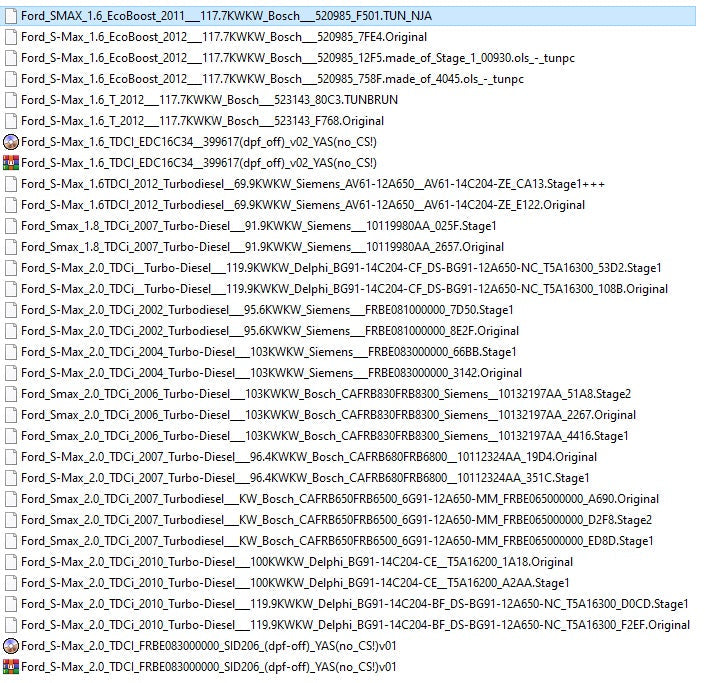705x683 pixels.
Task: Click disc icon of EDC16C34 dpf_off file
Action: point(11,142)
